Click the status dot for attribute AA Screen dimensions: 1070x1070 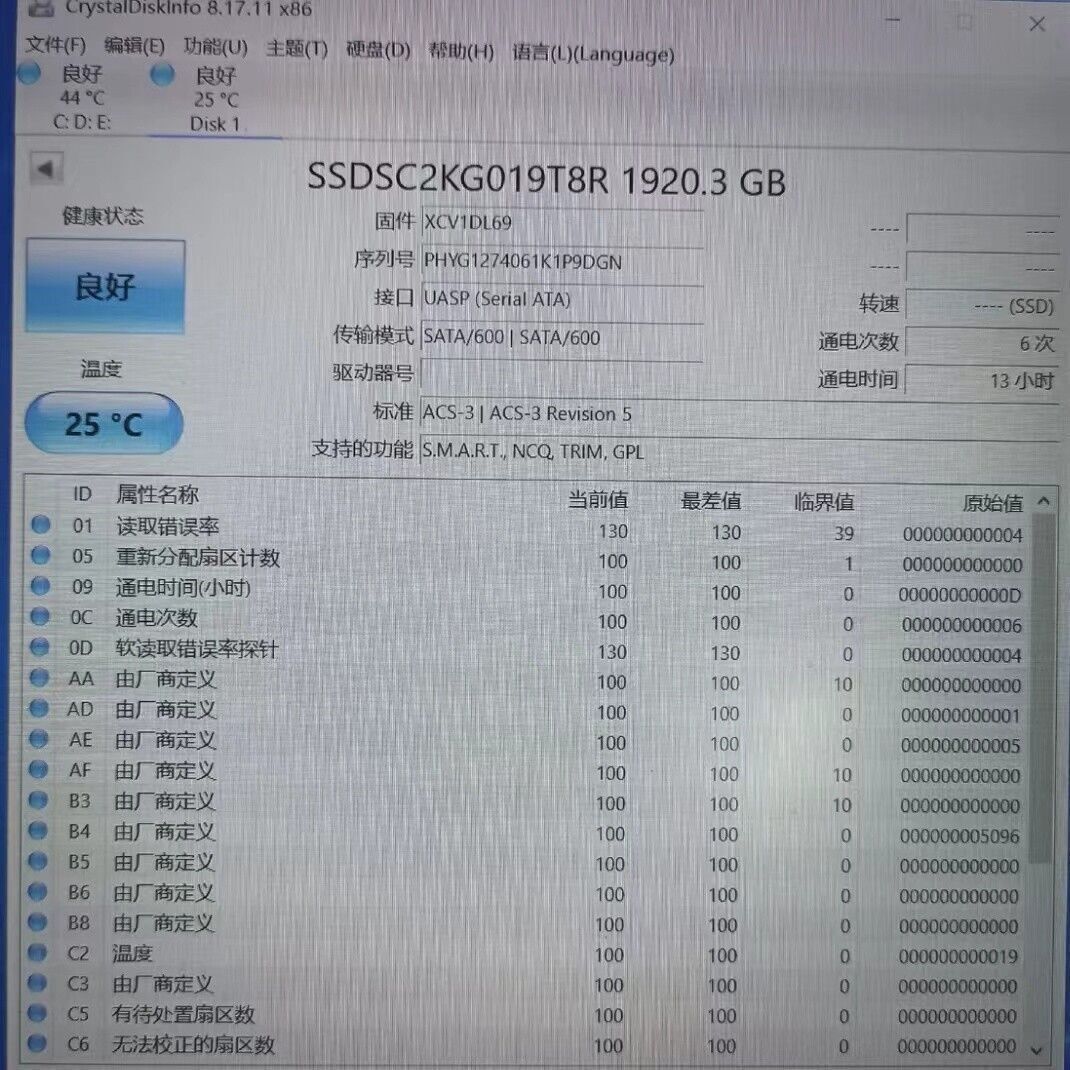pos(40,677)
